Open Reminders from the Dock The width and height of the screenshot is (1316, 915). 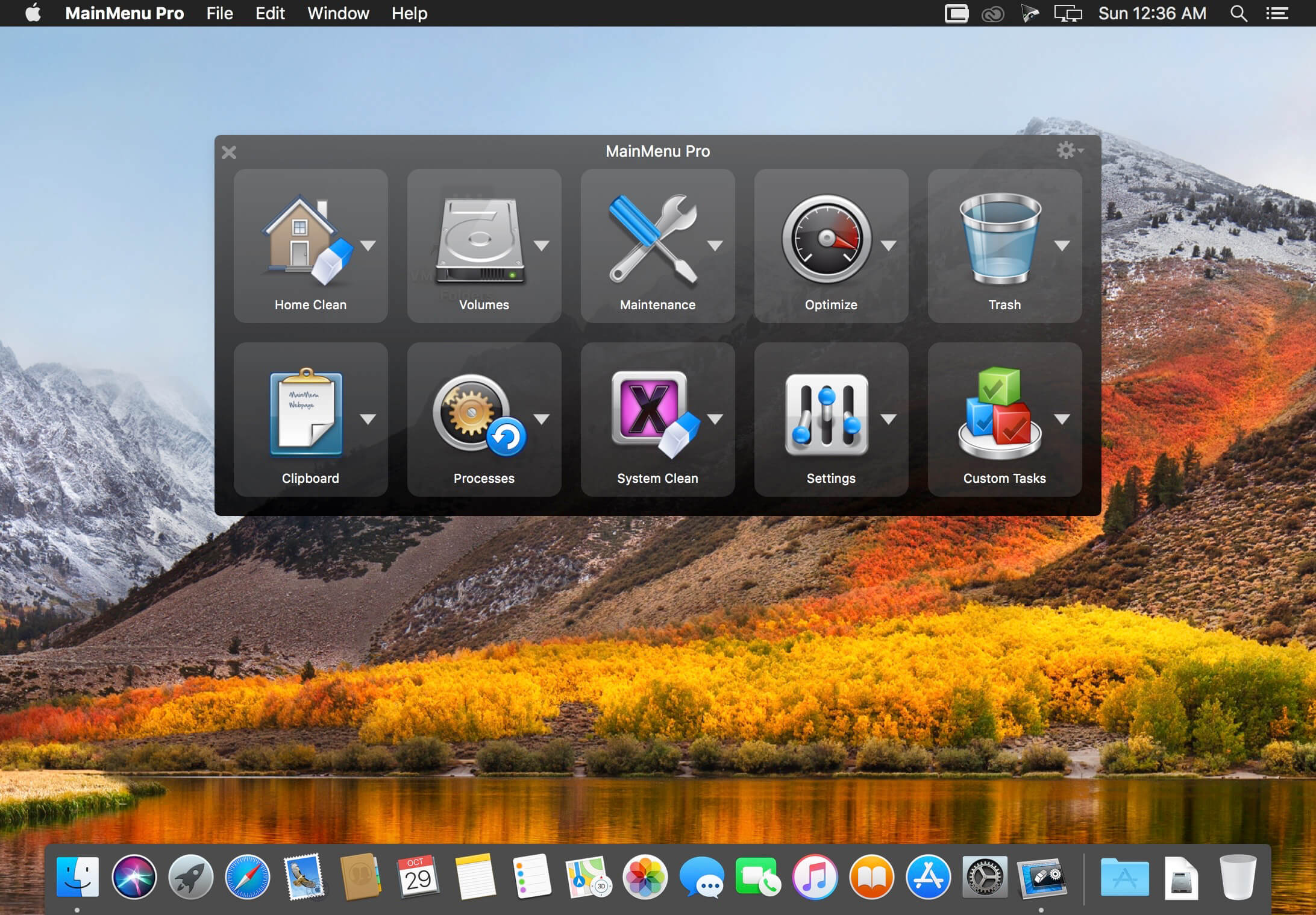[x=531, y=876]
